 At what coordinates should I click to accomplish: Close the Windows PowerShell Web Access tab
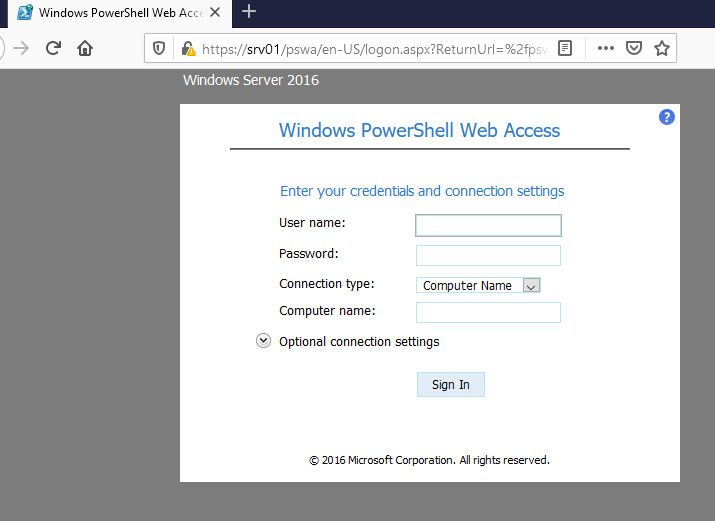215,12
